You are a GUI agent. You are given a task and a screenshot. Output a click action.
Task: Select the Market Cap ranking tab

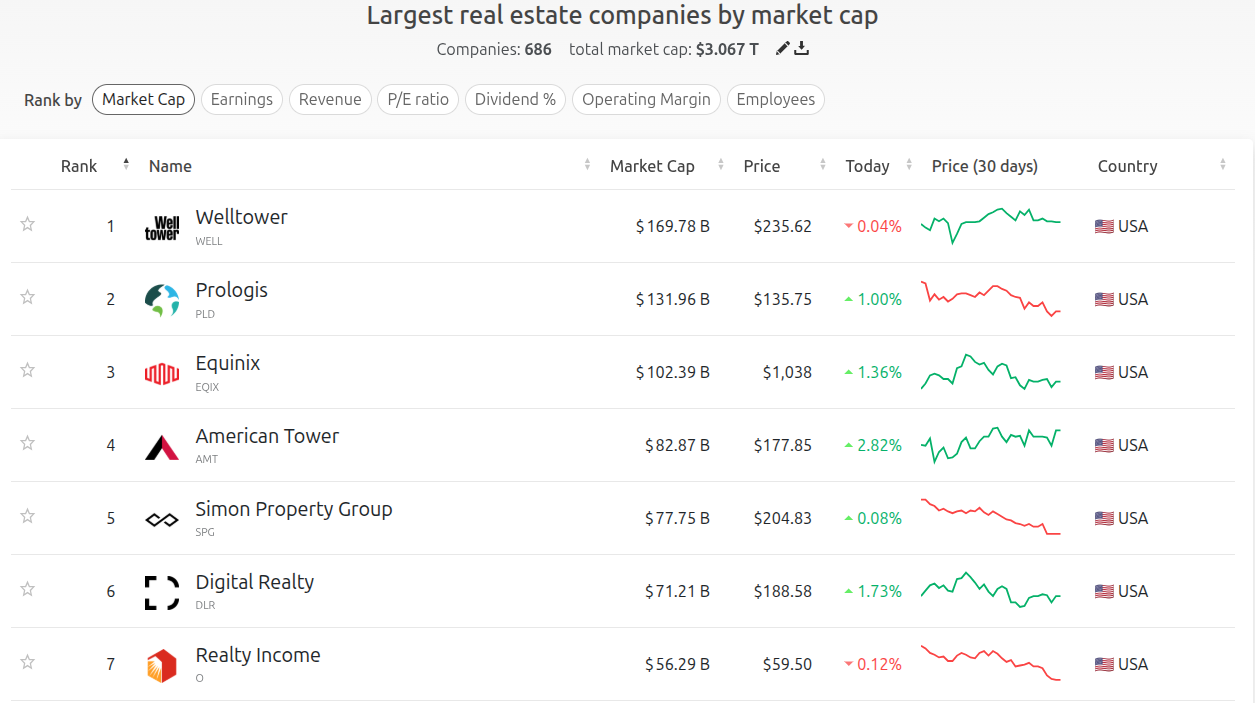pyautogui.click(x=143, y=99)
